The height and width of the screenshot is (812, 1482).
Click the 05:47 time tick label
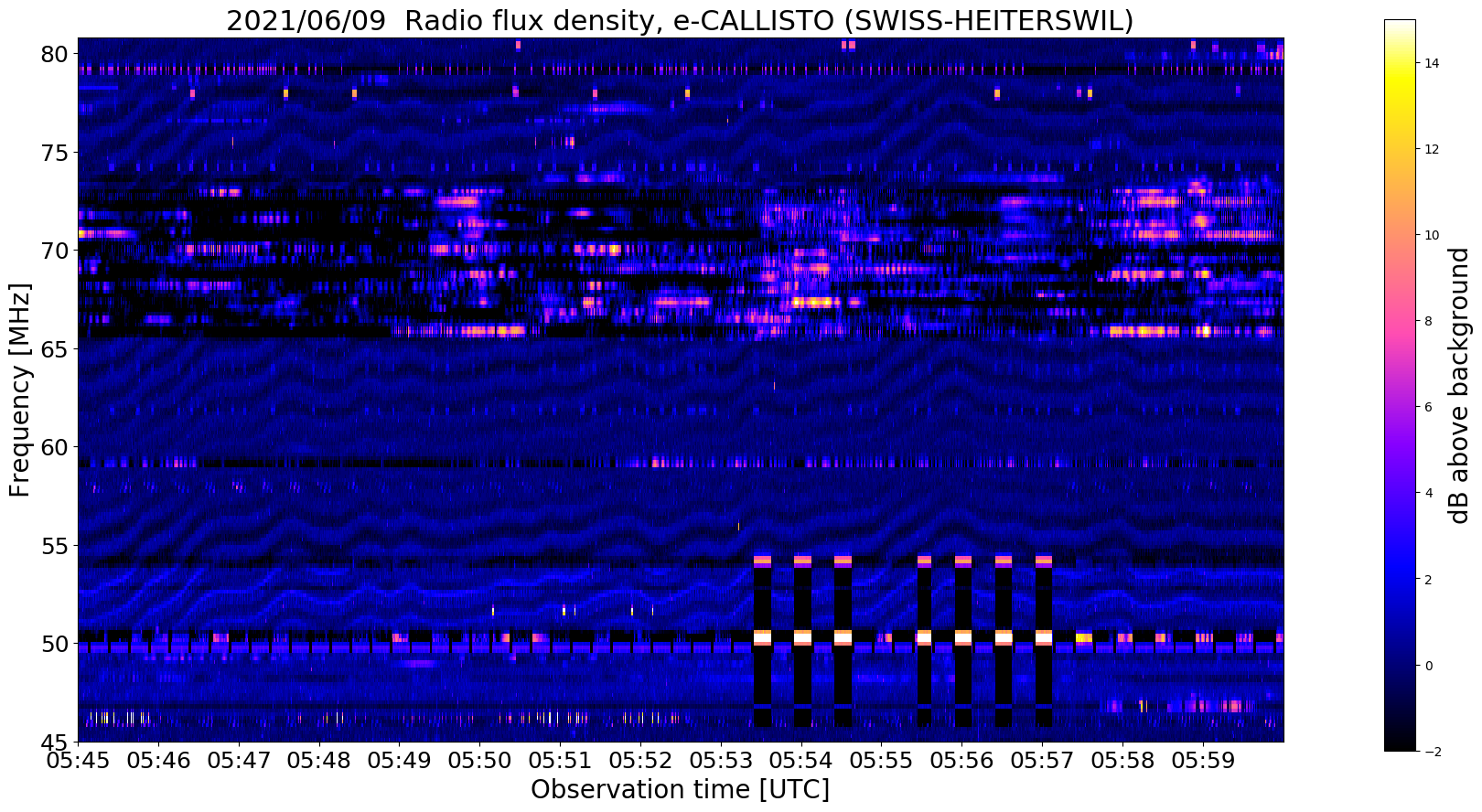[x=239, y=761]
